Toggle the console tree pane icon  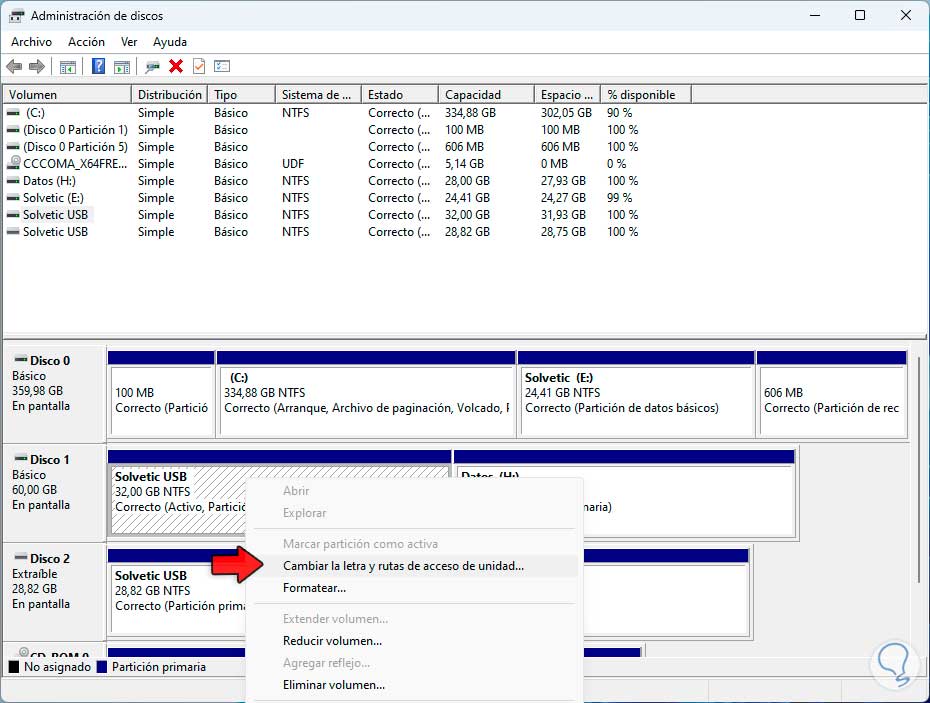click(68, 66)
